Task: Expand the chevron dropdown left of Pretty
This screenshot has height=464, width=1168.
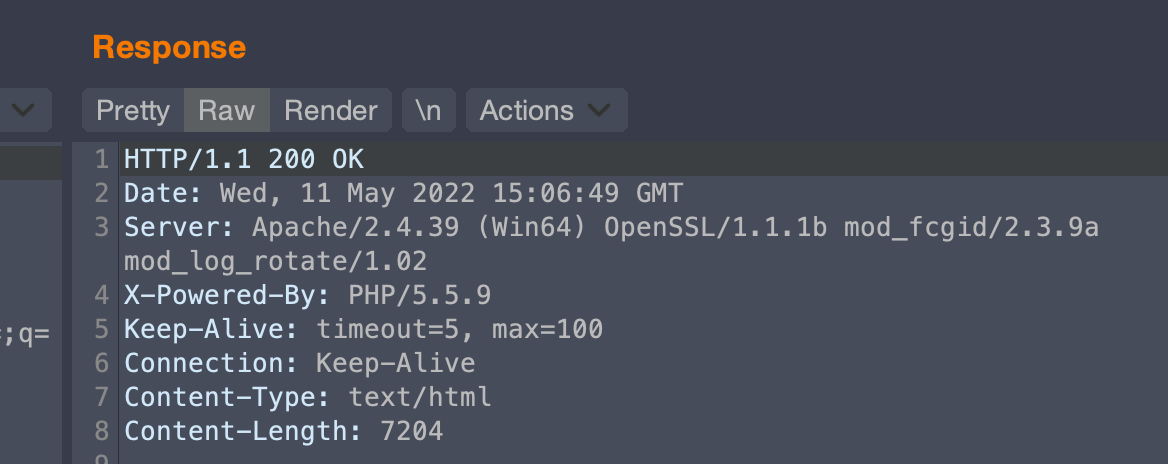Action: coord(26,110)
